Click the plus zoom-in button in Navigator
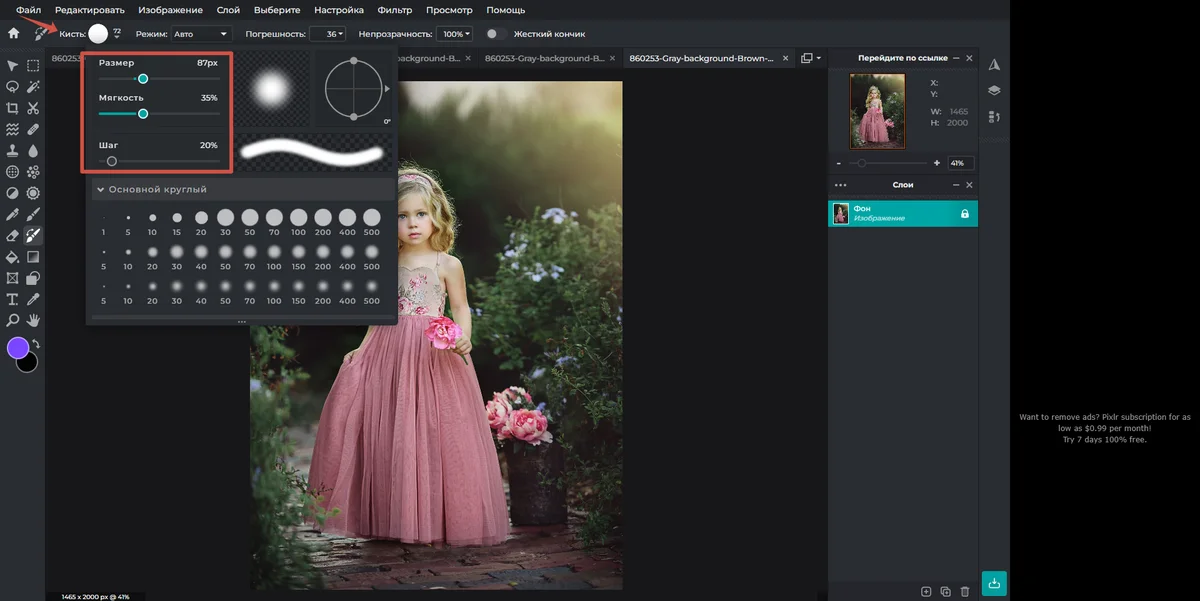 tap(937, 163)
